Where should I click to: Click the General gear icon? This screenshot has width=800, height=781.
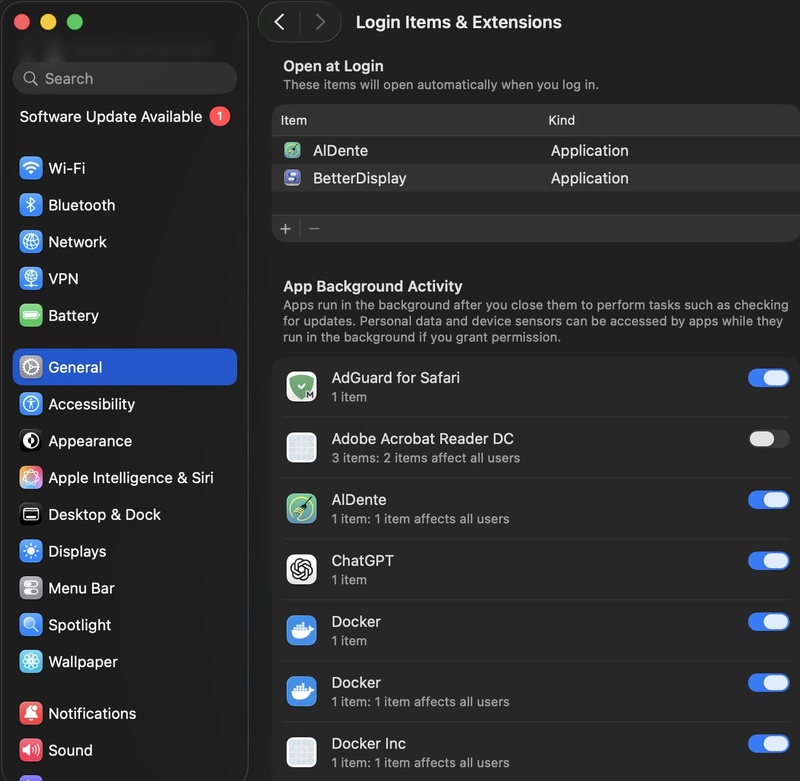tap(31, 367)
